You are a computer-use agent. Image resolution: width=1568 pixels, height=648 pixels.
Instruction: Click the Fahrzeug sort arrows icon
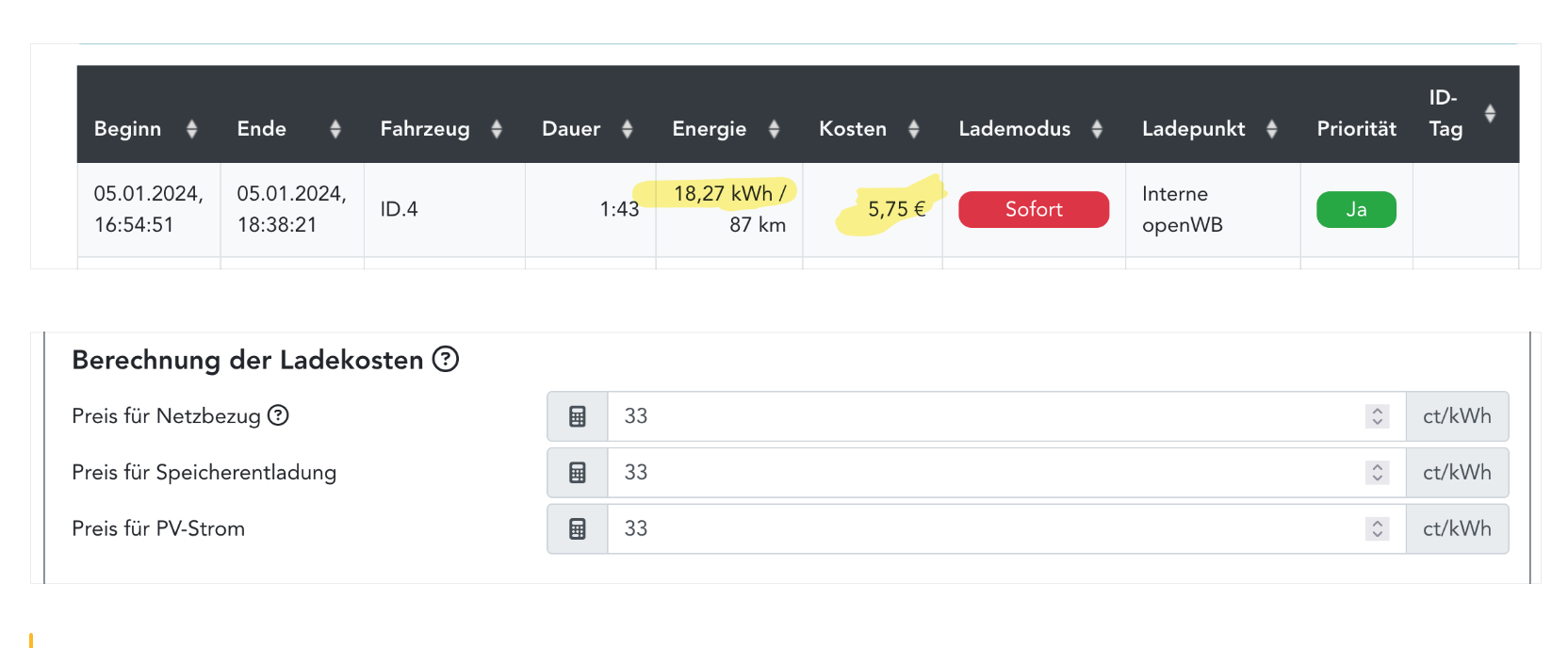(x=497, y=129)
